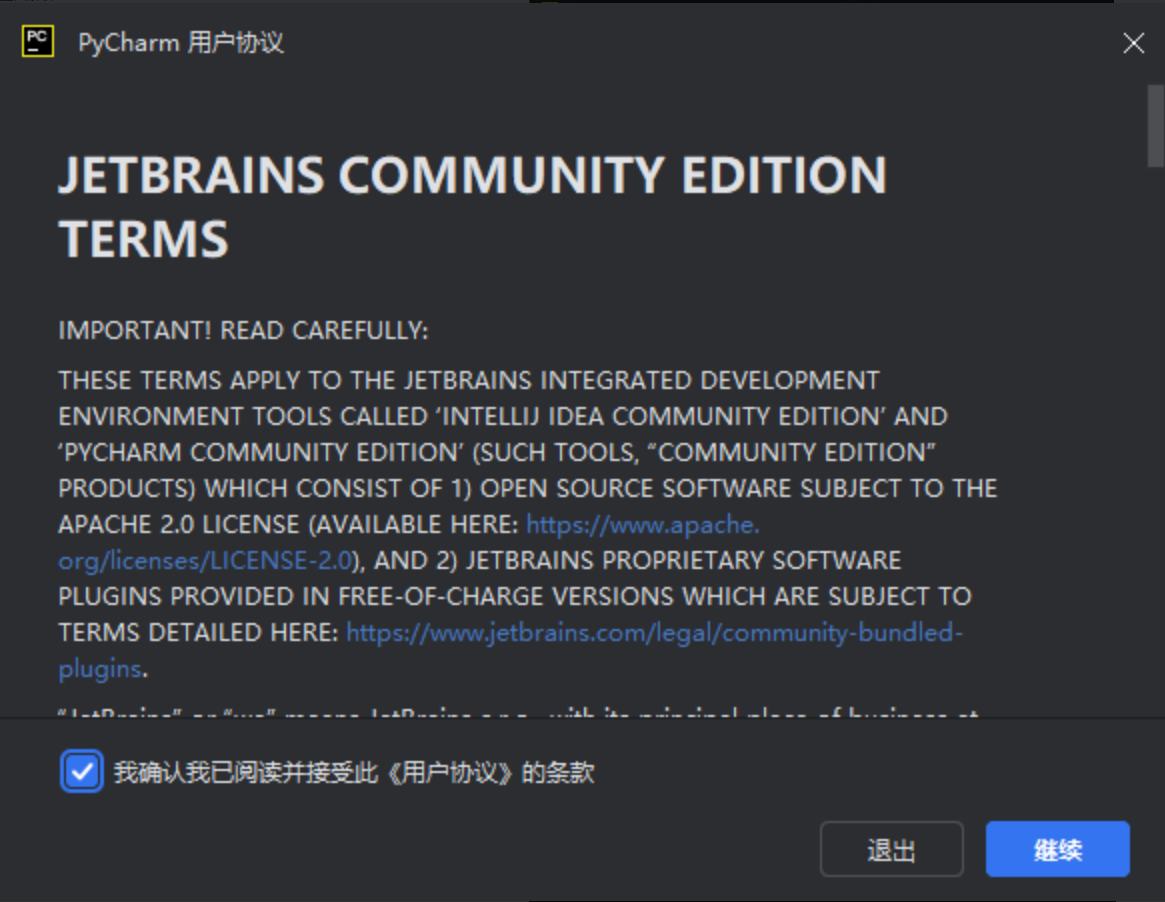Click the vertical scrollbar thumb of agreement text
Screen dimensions: 1165x902
tap(1155, 126)
